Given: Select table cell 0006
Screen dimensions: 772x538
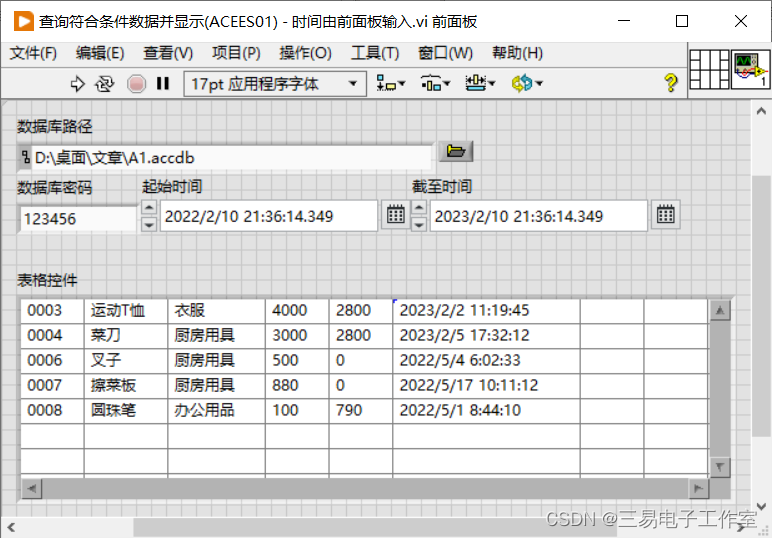Looking at the screenshot, I should (x=52, y=360).
